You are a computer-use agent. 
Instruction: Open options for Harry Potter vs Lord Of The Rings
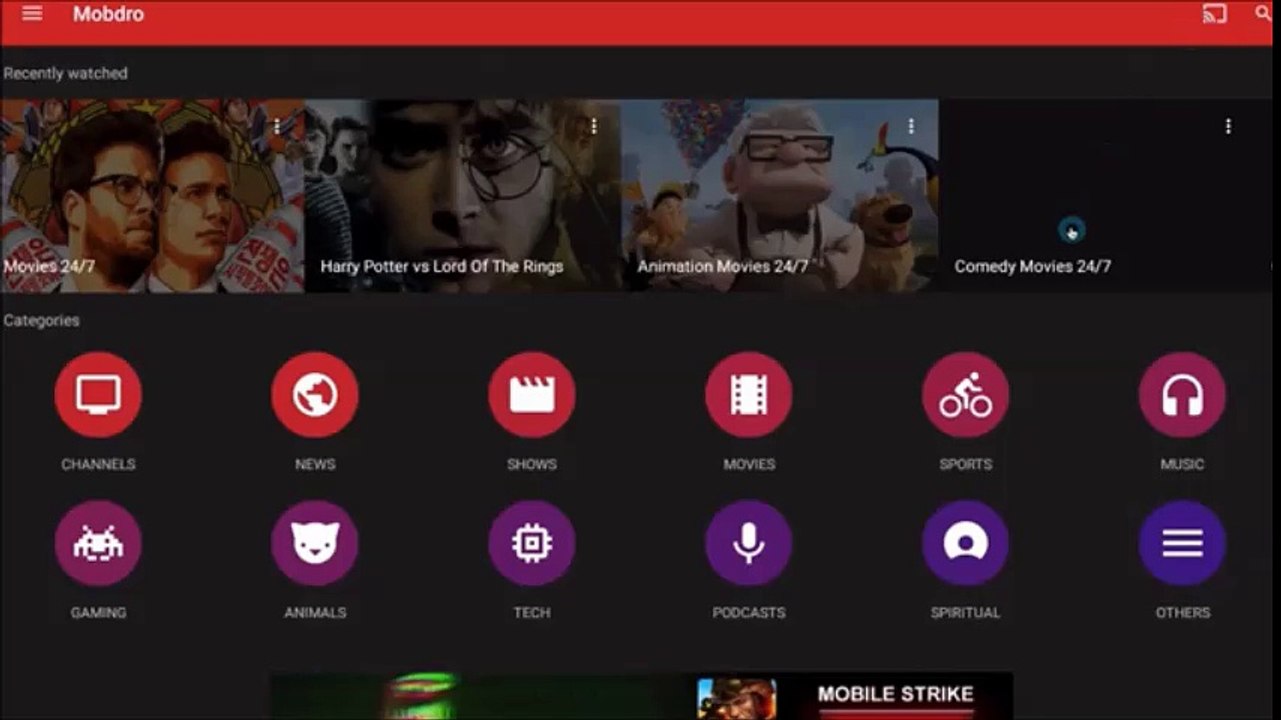(594, 126)
